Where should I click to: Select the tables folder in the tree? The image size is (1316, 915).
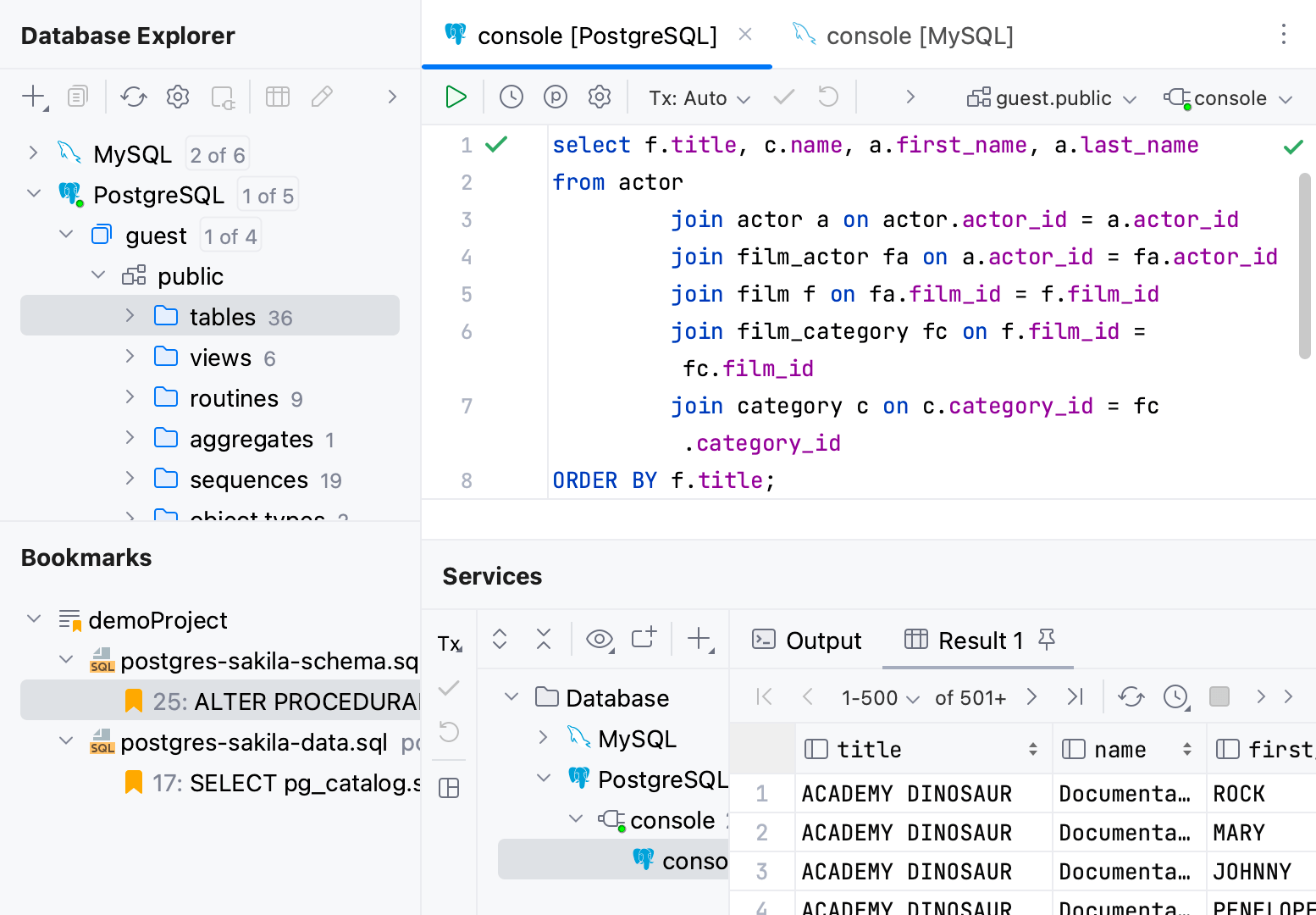pyautogui.click(x=222, y=316)
